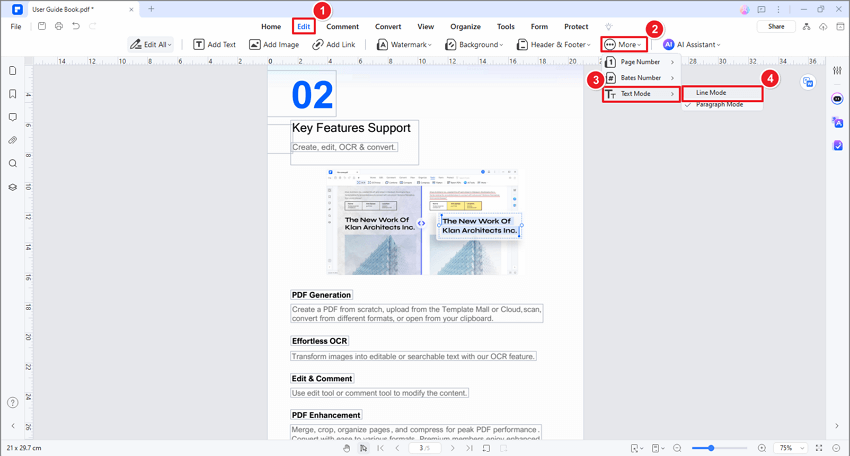Click the Save icon in the toolbar

pyautogui.click(x=42, y=26)
